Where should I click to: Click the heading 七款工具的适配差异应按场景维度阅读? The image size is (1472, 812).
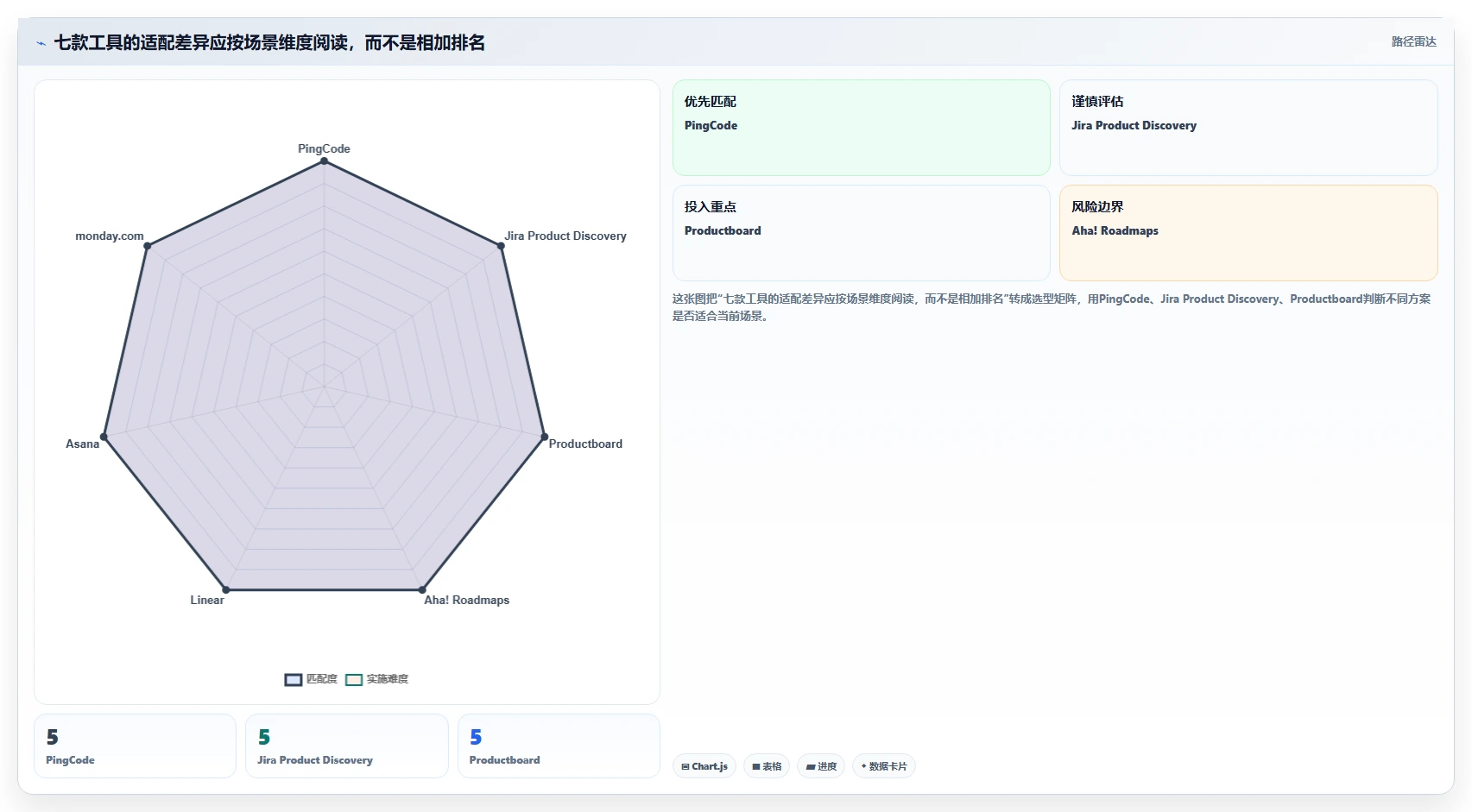269,43
